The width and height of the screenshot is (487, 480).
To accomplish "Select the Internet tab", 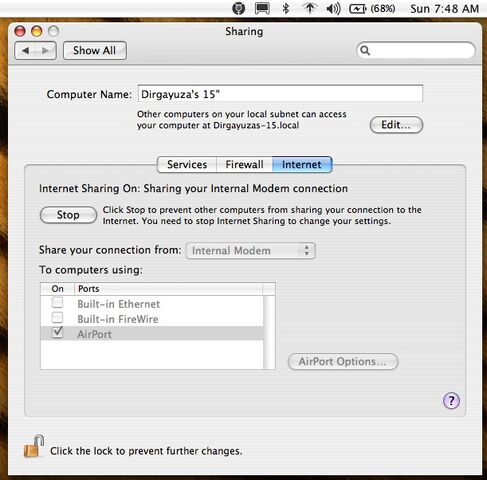I will click(x=302, y=164).
